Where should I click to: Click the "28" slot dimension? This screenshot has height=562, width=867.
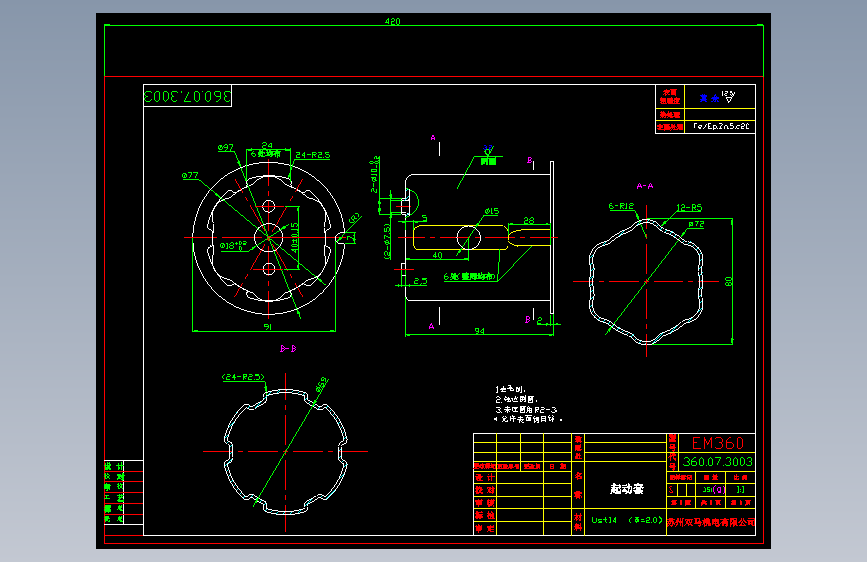click(529, 220)
